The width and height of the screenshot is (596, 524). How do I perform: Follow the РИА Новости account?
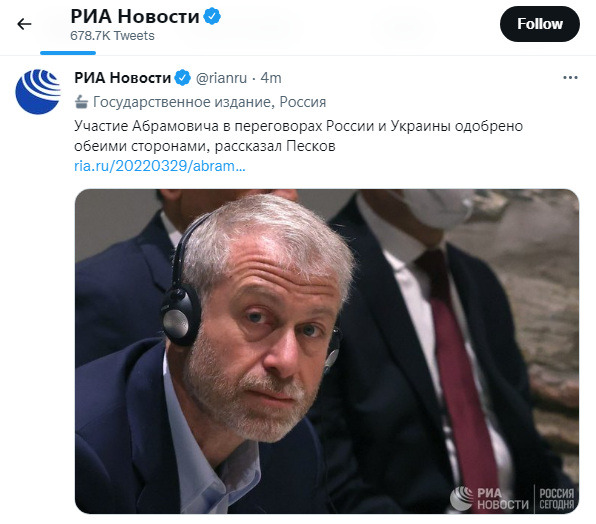click(540, 24)
